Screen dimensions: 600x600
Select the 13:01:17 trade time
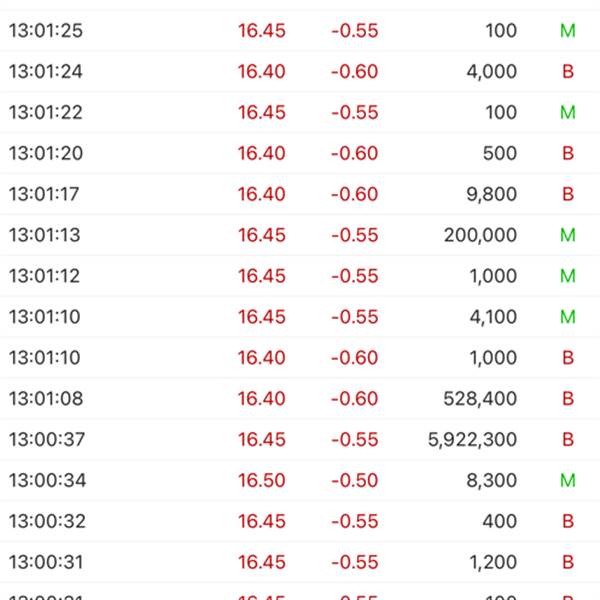point(46,195)
